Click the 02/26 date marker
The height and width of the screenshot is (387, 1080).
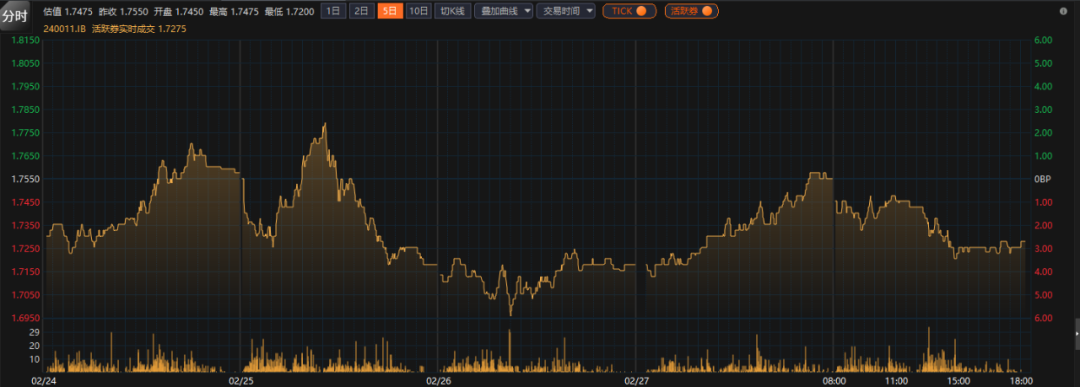439,380
